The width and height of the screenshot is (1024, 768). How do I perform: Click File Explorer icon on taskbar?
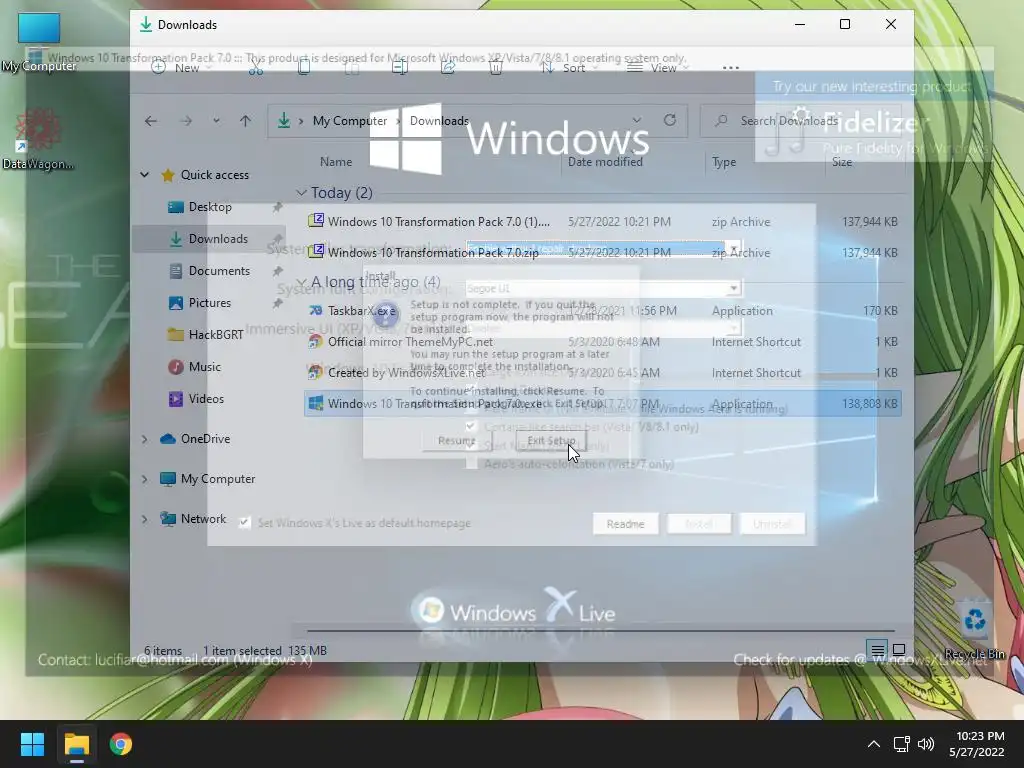coord(76,744)
